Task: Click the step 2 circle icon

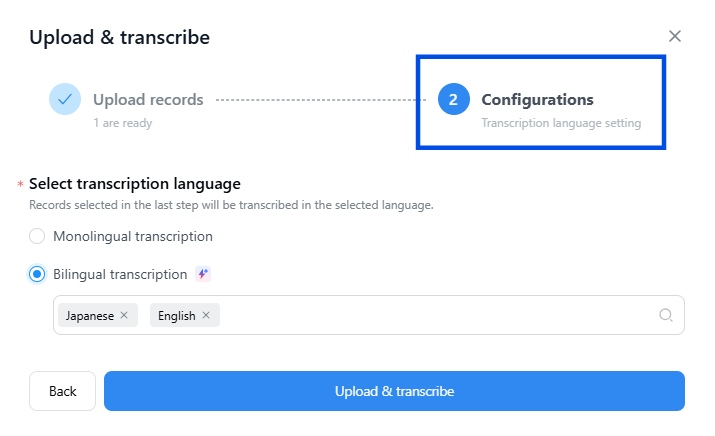Action: click(453, 99)
